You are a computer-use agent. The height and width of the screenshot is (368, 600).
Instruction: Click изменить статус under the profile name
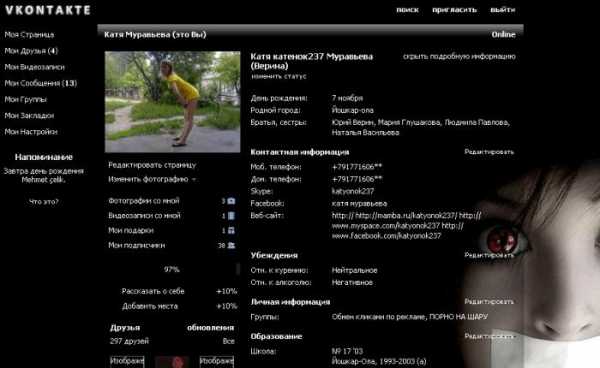pyautogui.click(x=279, y=77)
